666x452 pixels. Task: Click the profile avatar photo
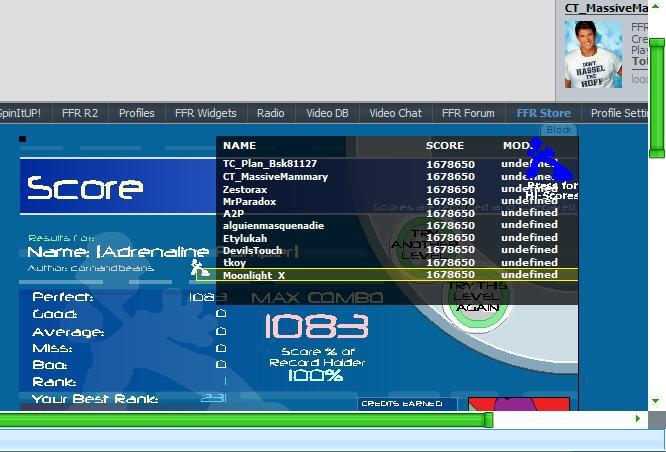[x=593, y=54]
